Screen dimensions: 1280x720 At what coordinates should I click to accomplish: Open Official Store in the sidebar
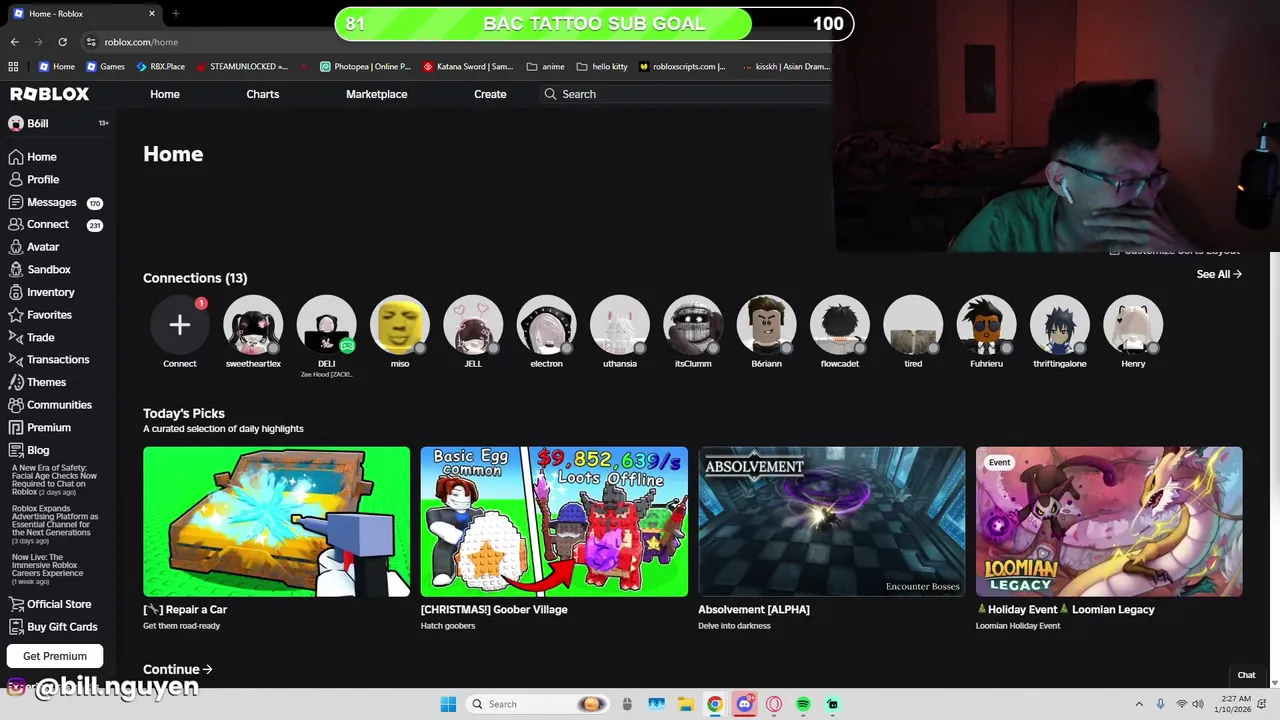(x=50, y=604)
